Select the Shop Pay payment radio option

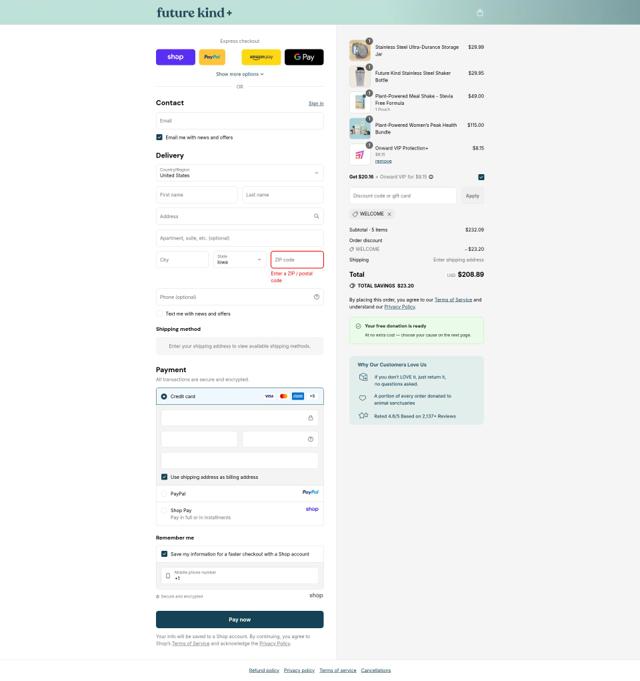point(164,510)
